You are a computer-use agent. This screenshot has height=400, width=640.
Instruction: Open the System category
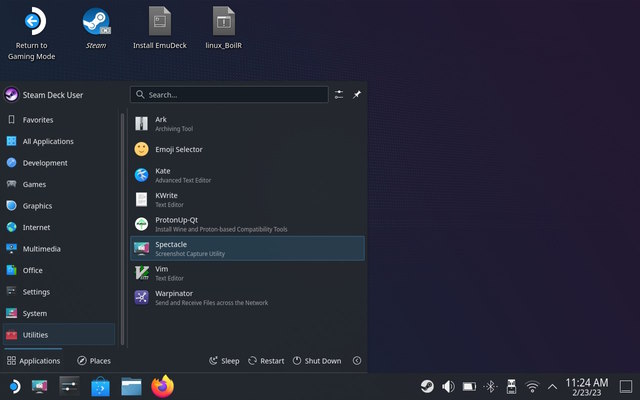coord(59,313)
